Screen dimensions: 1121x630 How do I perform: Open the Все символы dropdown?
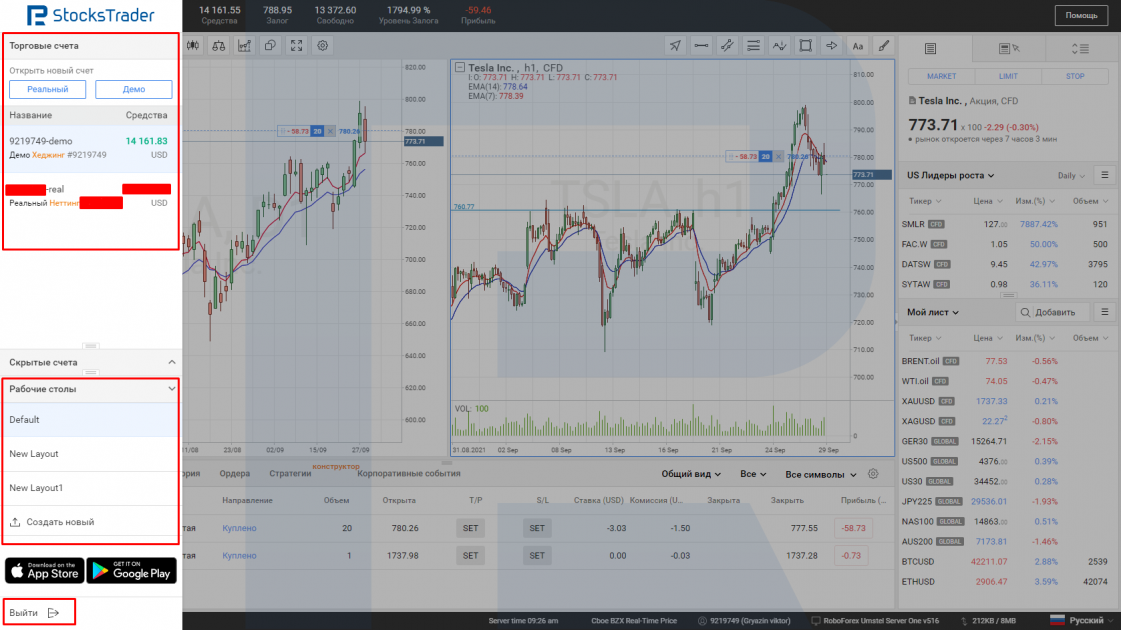pyautogui.click(x=821, y=474)
